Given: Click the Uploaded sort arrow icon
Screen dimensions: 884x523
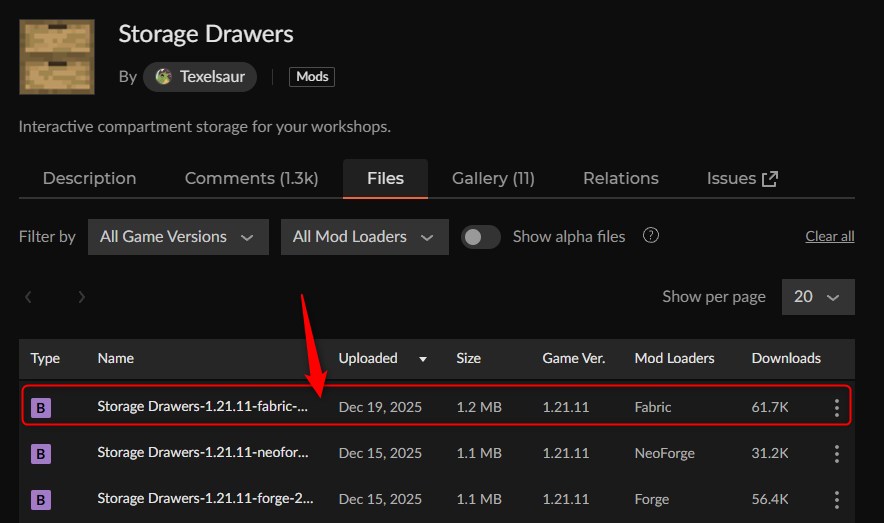Looking at the screenshot, I should coord(423,359).
